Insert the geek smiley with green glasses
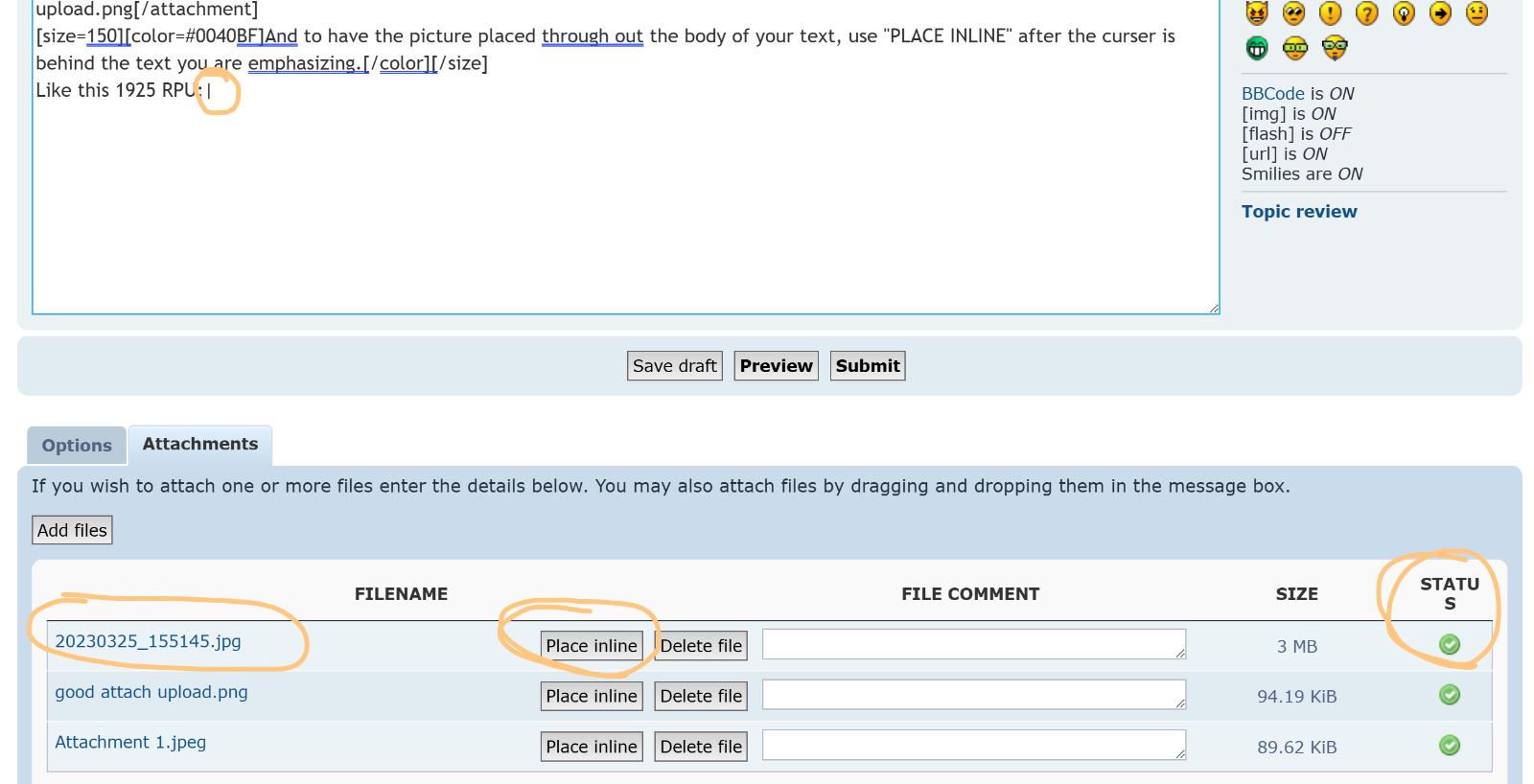Screen dimensions: 1534x784 [x=1295, y=48]
